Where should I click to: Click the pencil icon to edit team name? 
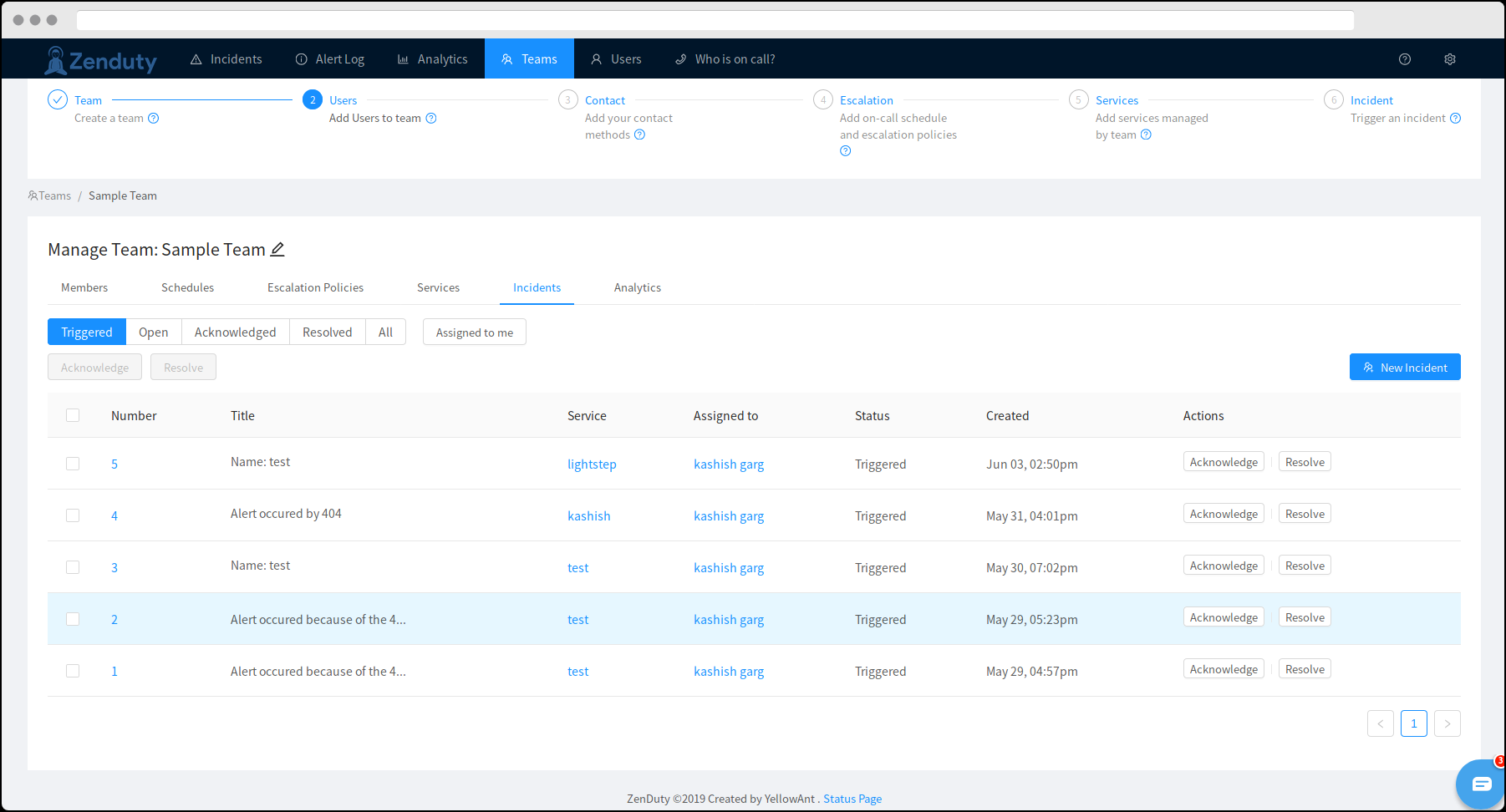click(x=277, y=249)
